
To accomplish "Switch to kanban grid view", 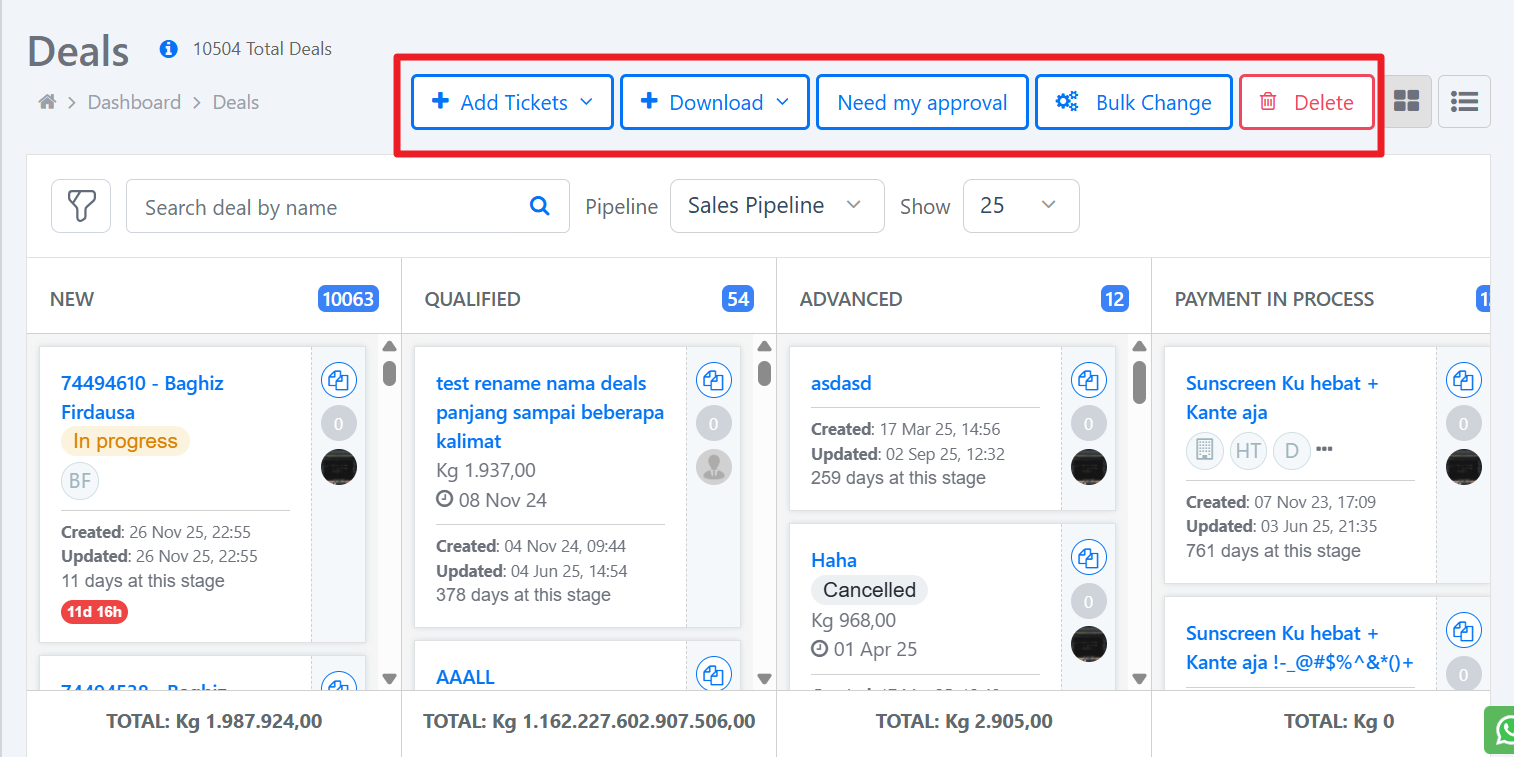I will 1406,102.
